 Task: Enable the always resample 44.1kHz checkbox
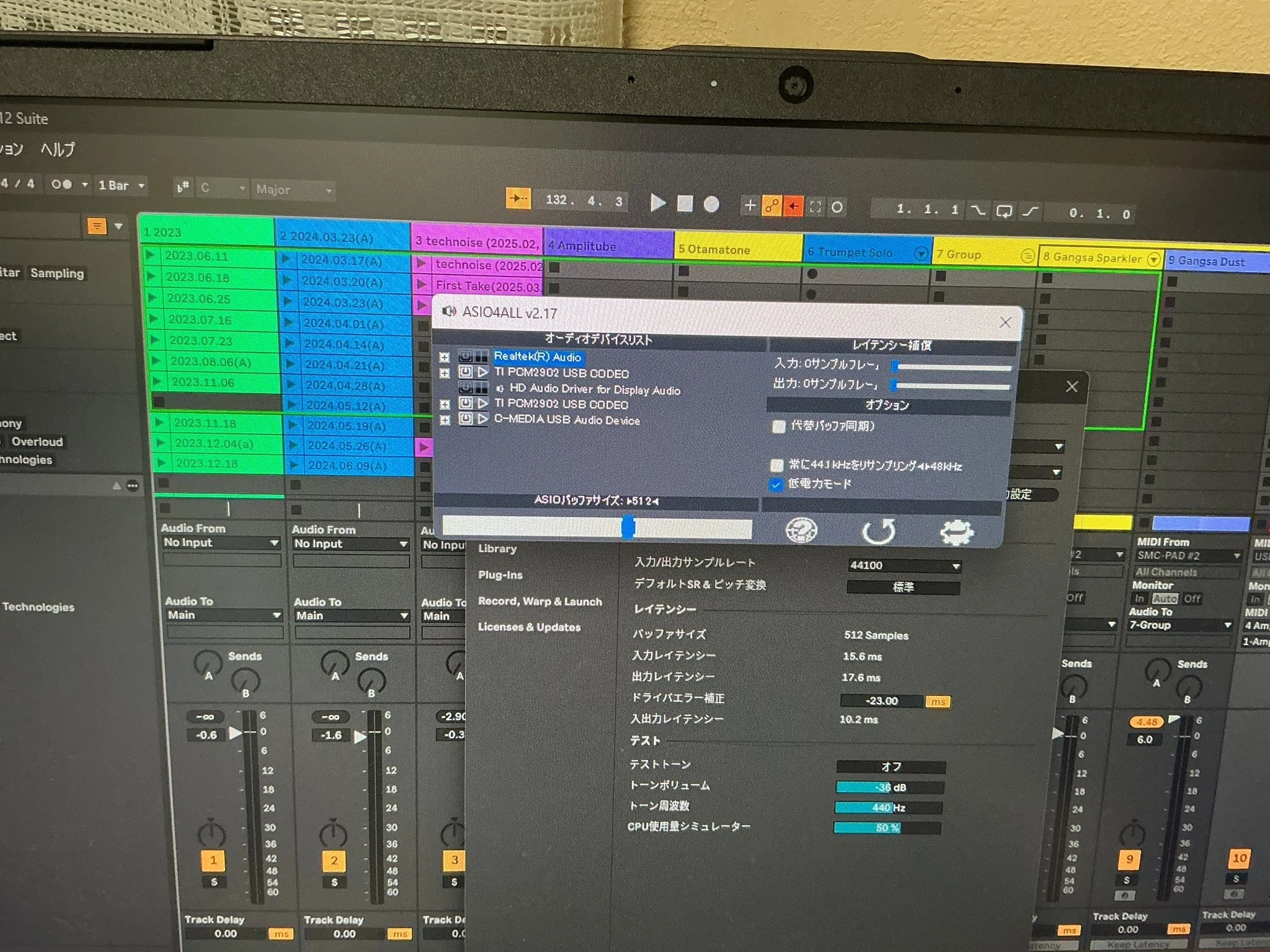point(777,465)
